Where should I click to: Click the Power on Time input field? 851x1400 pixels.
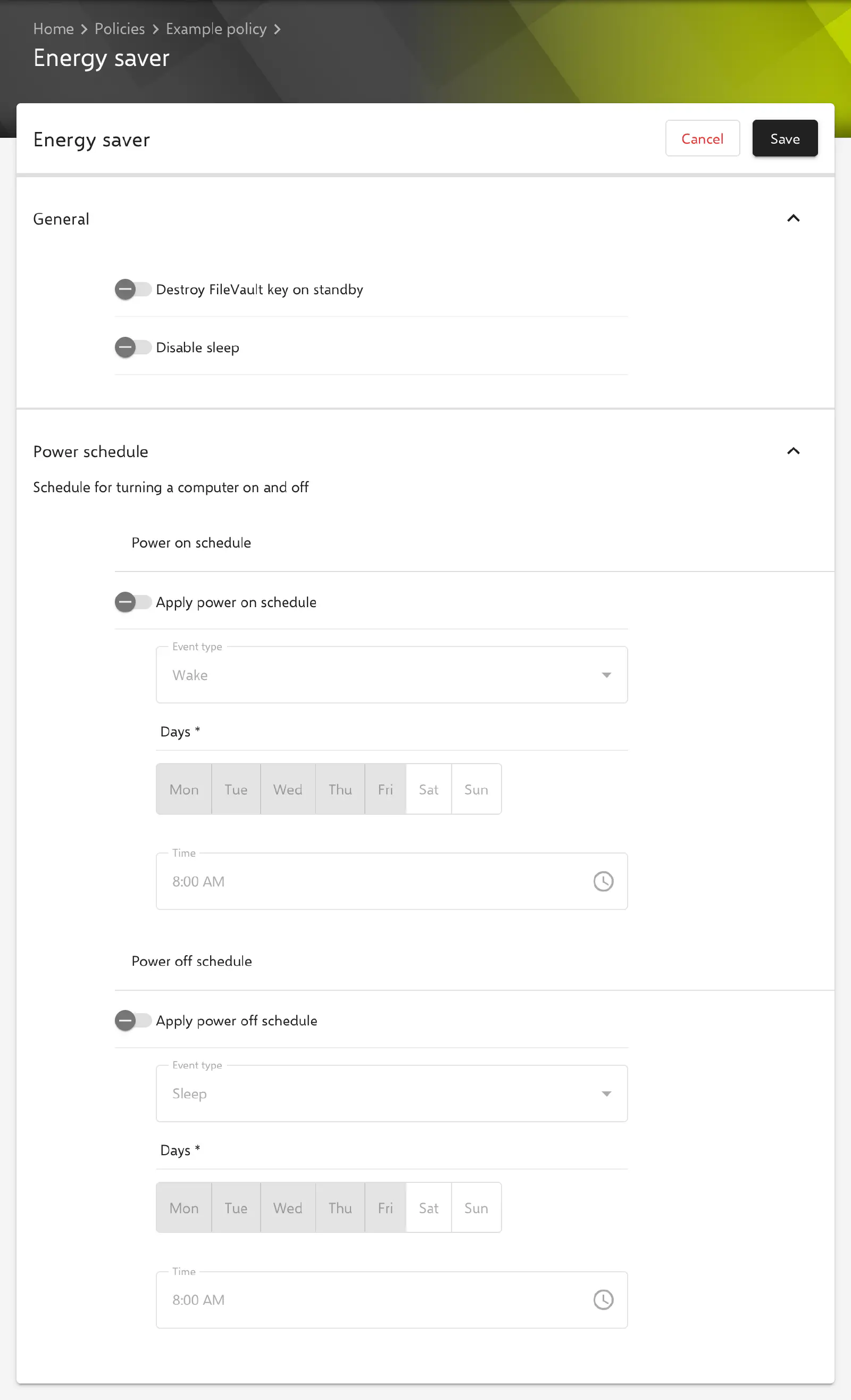click(x=391, y=881)
